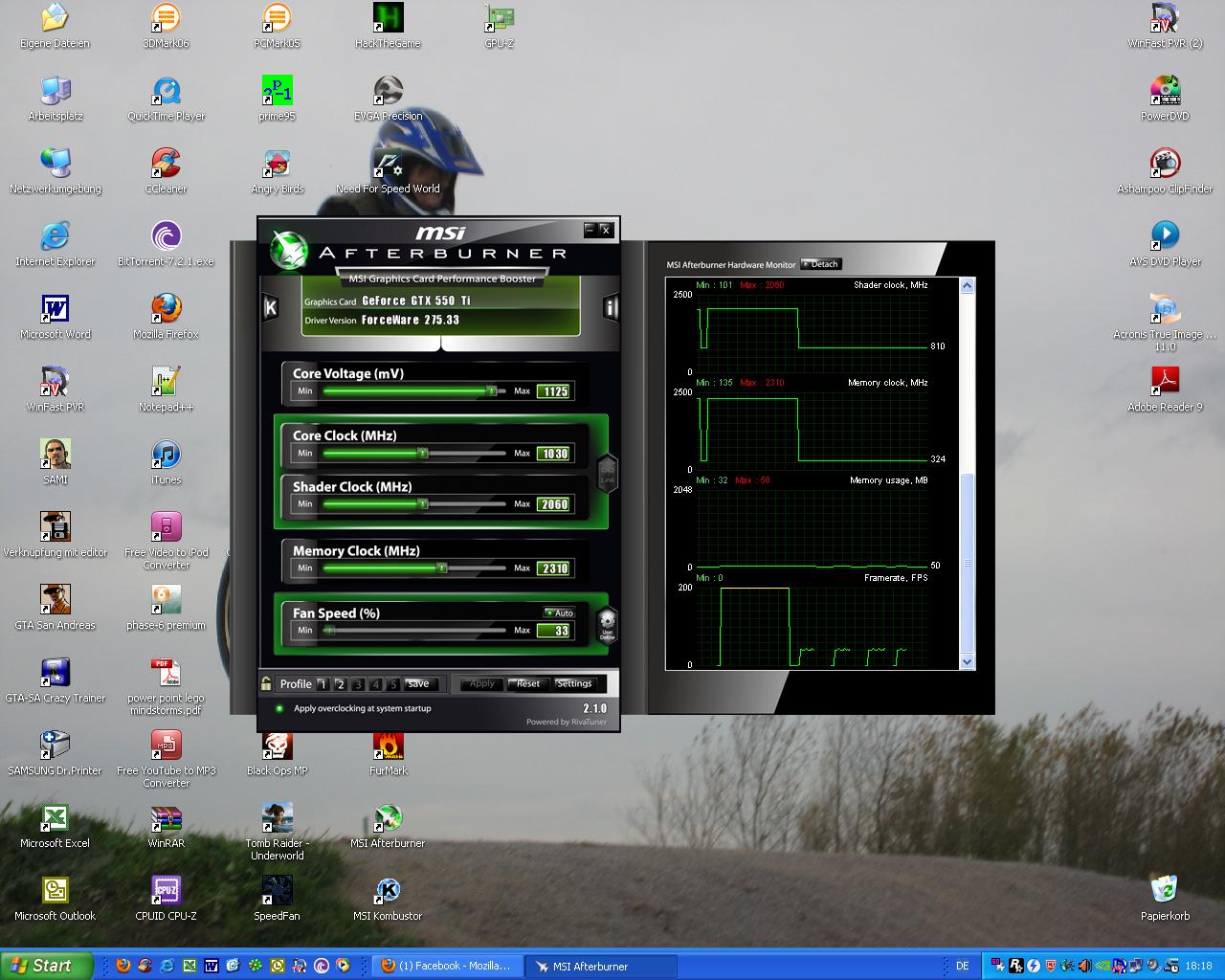The image size is (1225, 980).
Task: Open GTA San Andreas desktop icon
Action: click(x=55, y=608)
